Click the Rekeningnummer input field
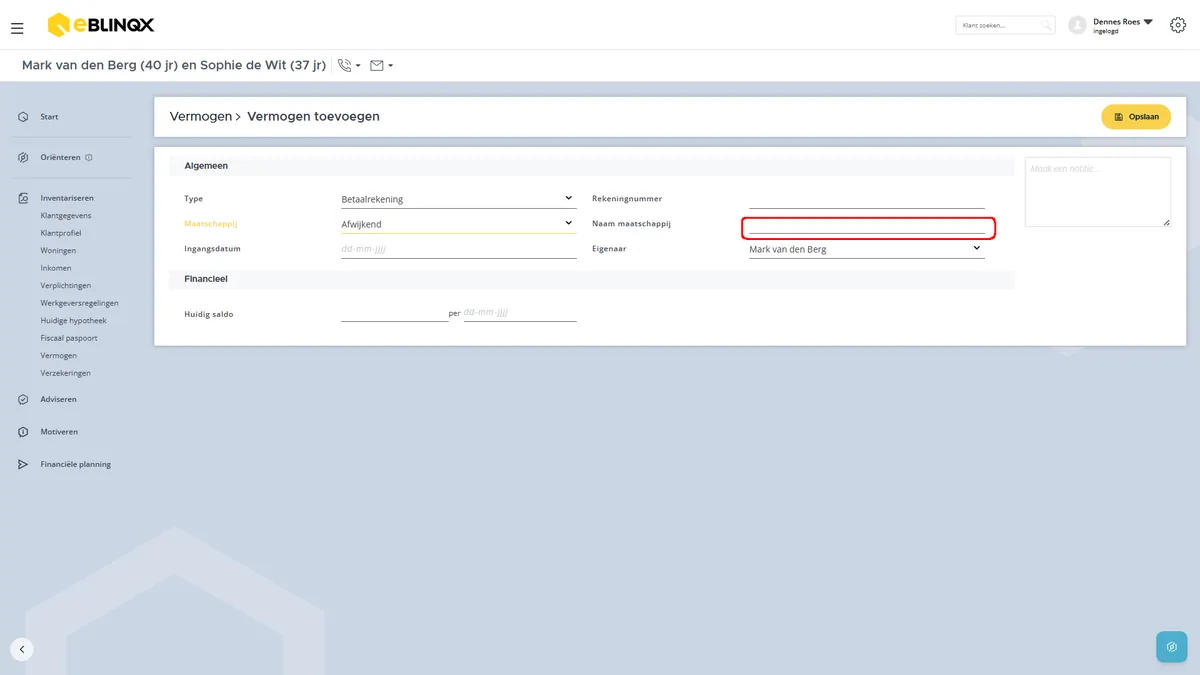 tap(867, 198)
